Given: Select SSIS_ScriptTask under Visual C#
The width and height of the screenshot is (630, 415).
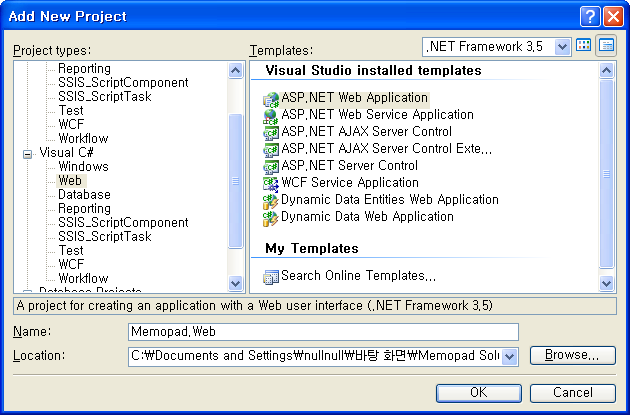Looking at the screenshot, I should 105,237.
